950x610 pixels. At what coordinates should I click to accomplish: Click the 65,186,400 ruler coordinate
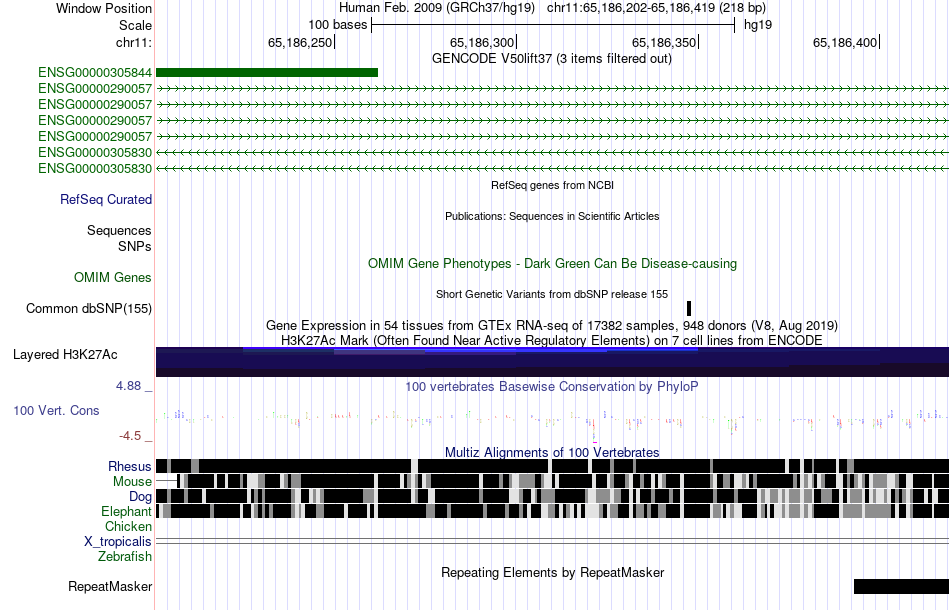point(845,42)
